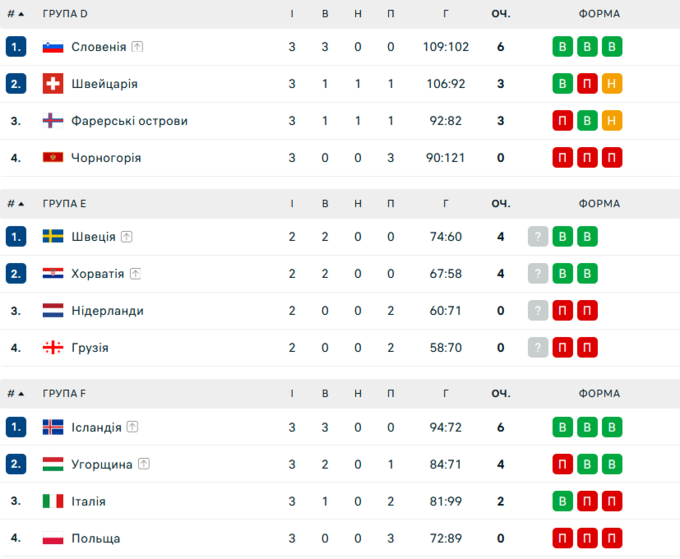Click the orange draw badge in Швейцарія's form

[612, 84]
